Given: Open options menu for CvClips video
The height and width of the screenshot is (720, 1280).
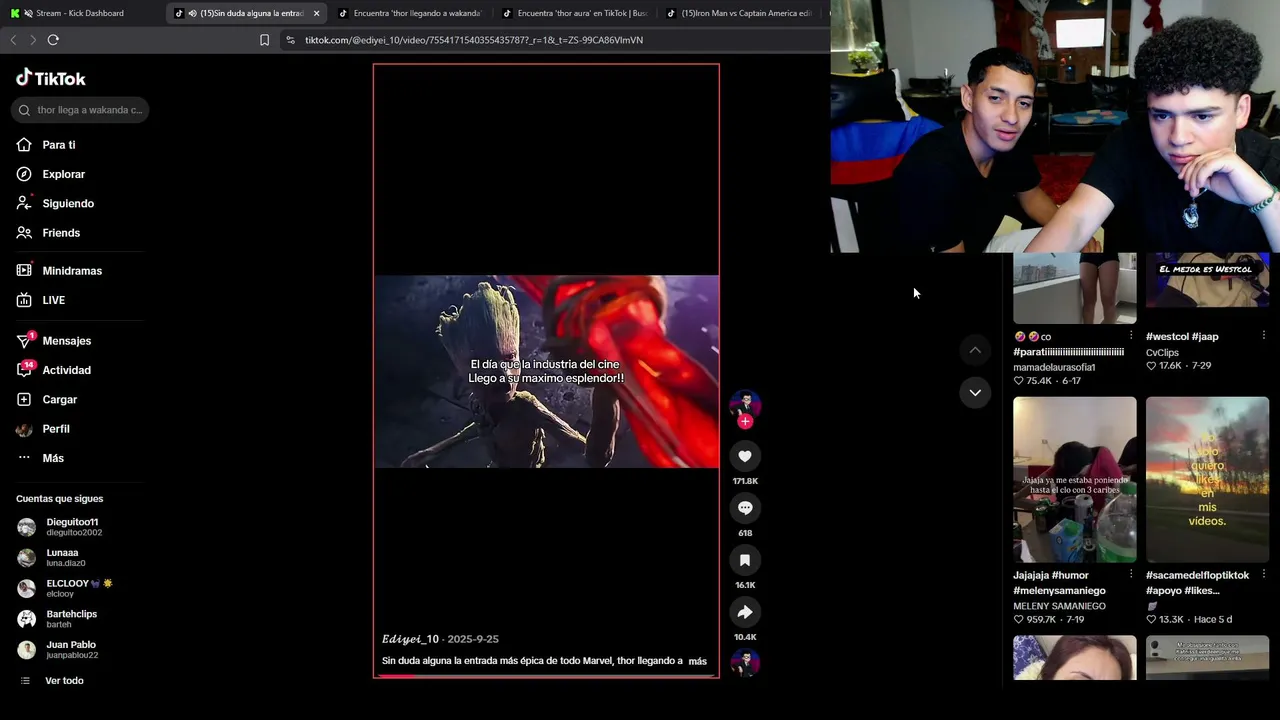Looking at the screenshot, I should click(x=1264, y=336).
